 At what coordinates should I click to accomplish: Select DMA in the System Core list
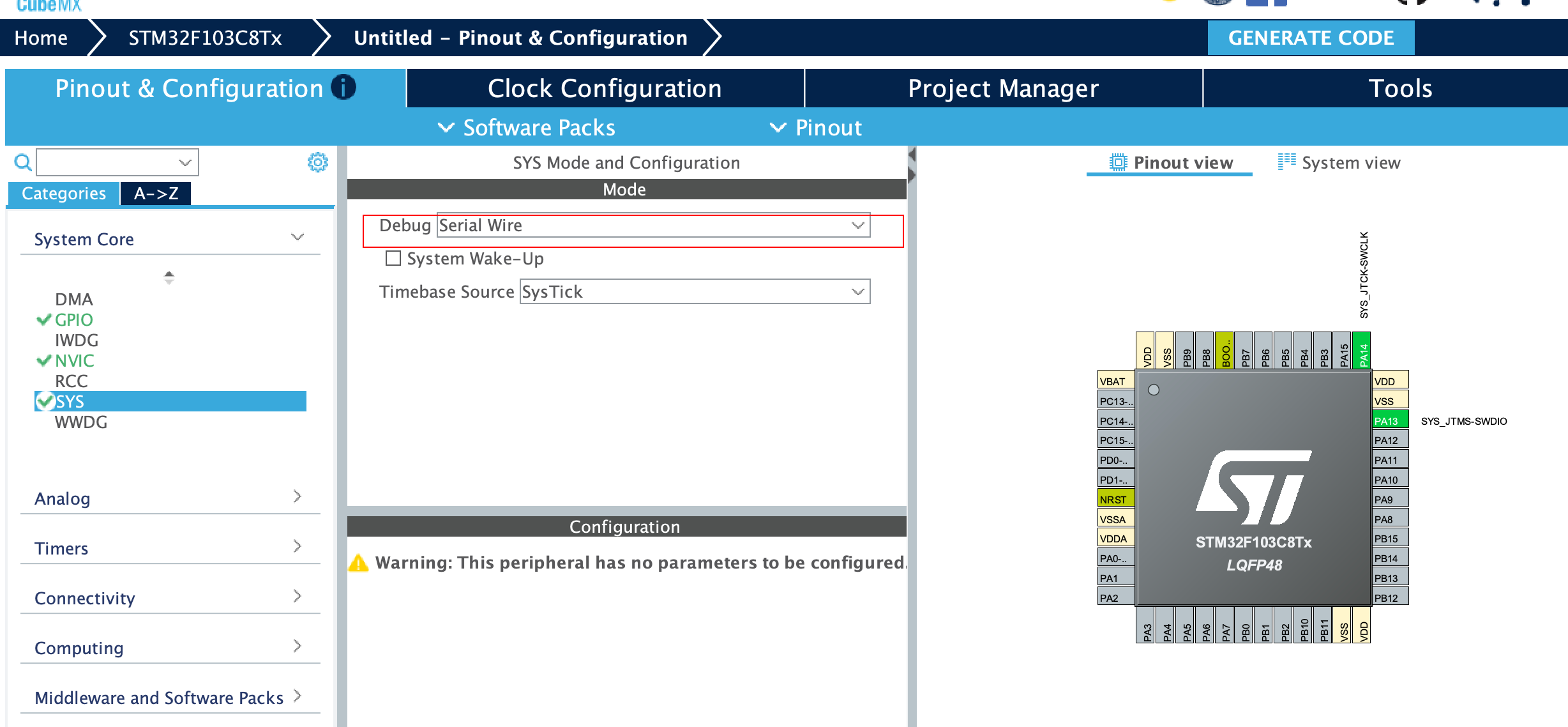pos(74,299)
